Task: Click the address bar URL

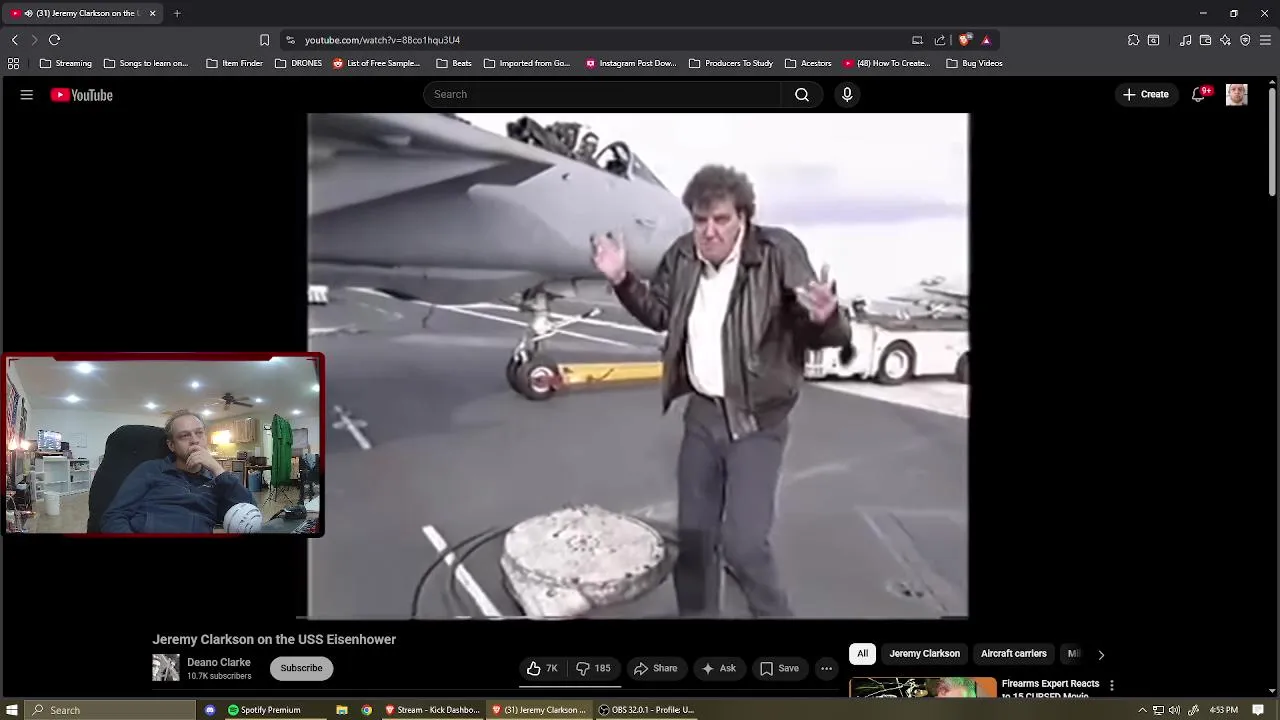Action: point(382,40)
